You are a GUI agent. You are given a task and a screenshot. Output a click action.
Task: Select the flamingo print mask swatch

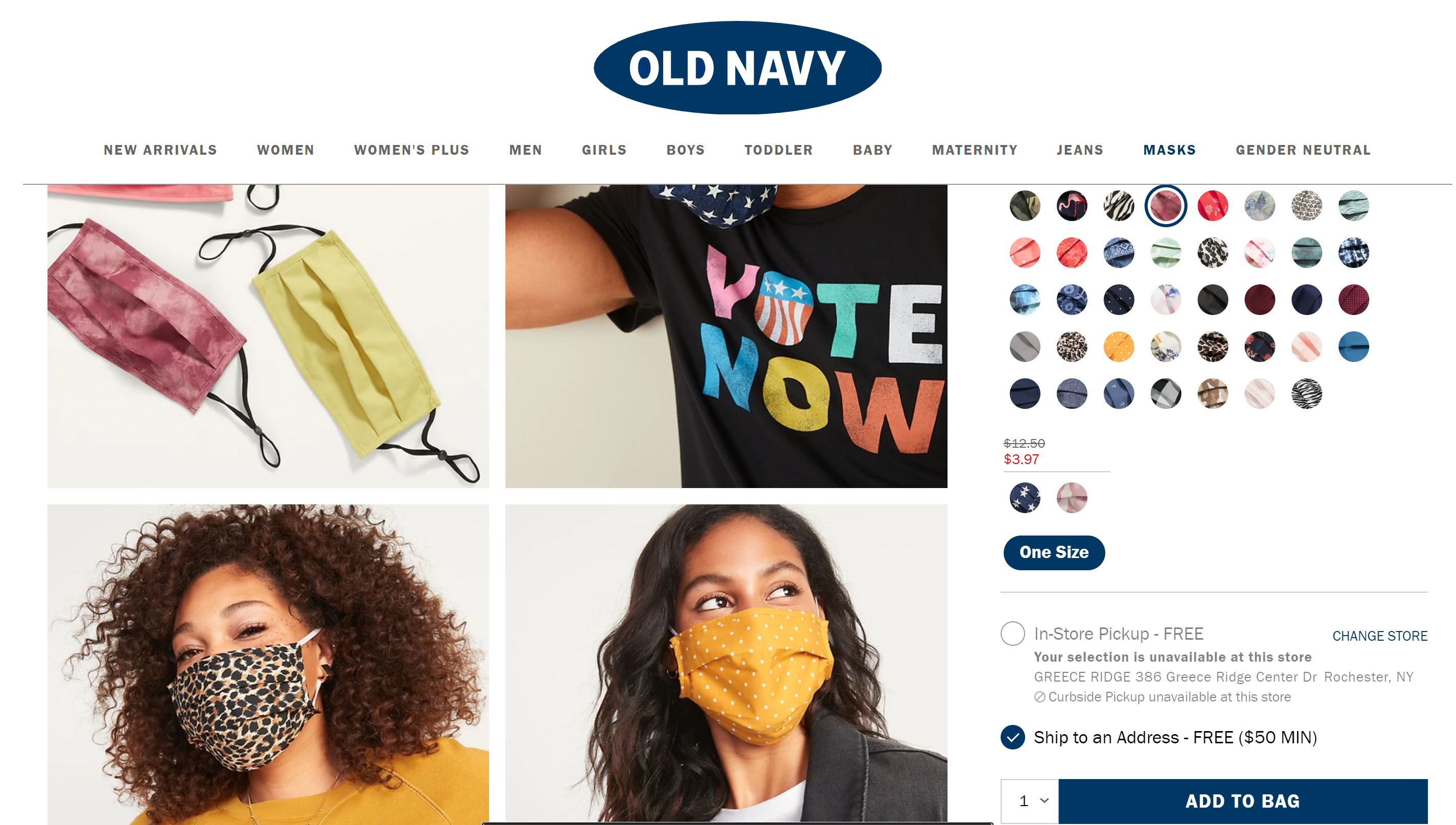click(1071, 205)
